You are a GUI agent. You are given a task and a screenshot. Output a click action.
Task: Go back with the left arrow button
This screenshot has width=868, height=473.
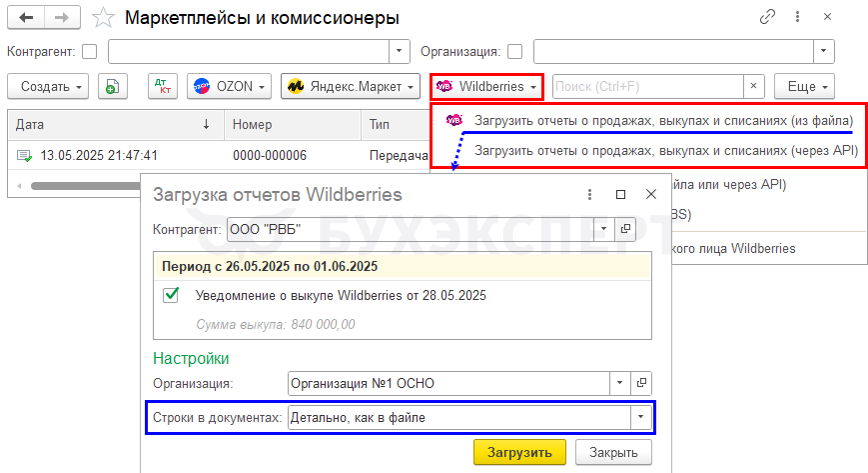coord(25,17)
